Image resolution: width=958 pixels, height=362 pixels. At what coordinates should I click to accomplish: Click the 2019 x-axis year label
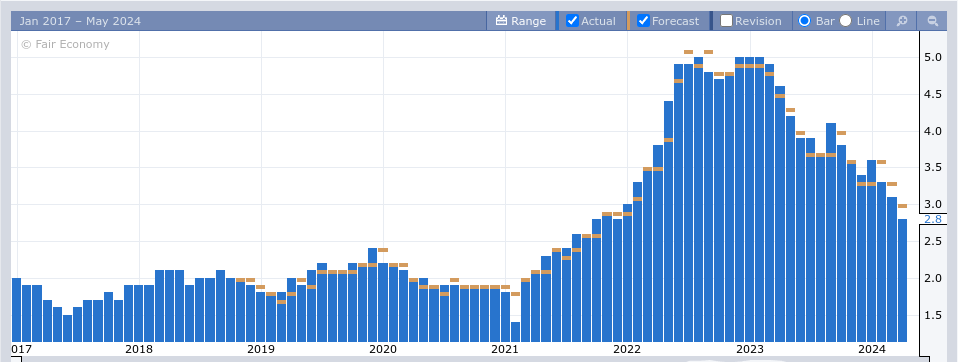tap(261, 349)
